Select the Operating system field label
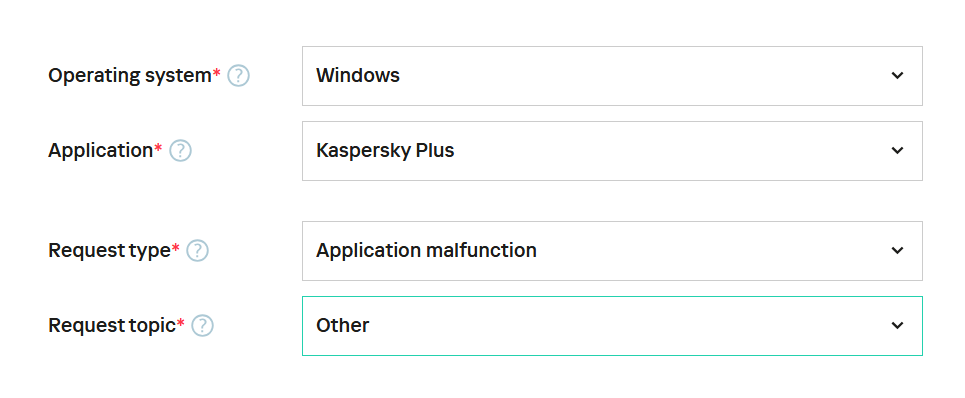Viewport: 965px width, 398px height. point(130,76)
